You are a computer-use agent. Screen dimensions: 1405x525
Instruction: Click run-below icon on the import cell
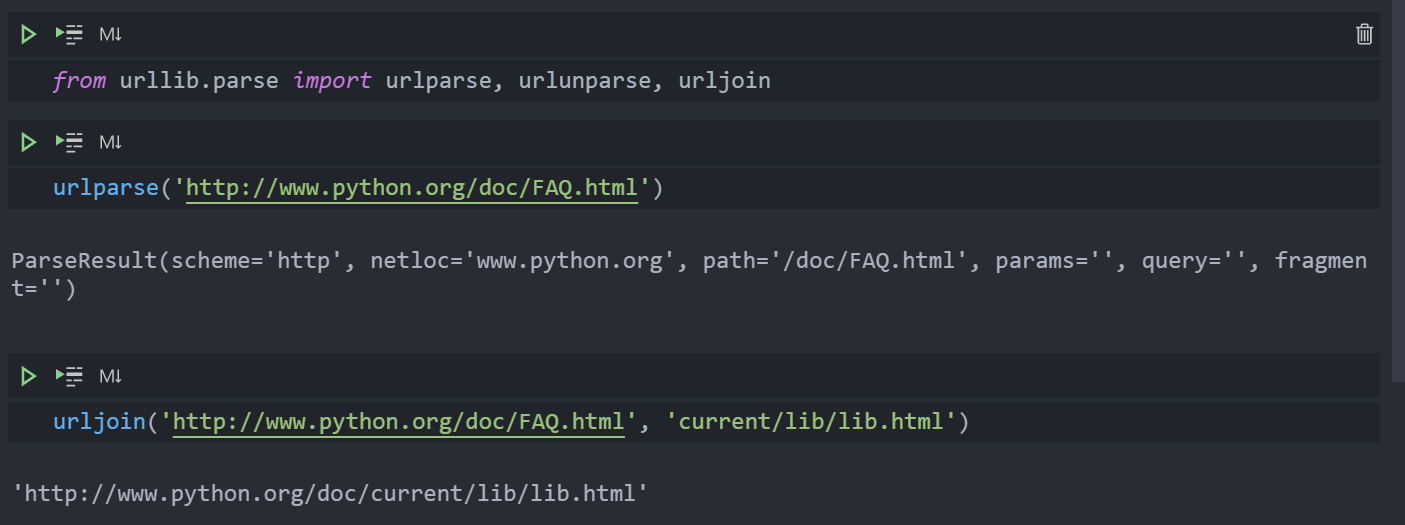[69, 35]
